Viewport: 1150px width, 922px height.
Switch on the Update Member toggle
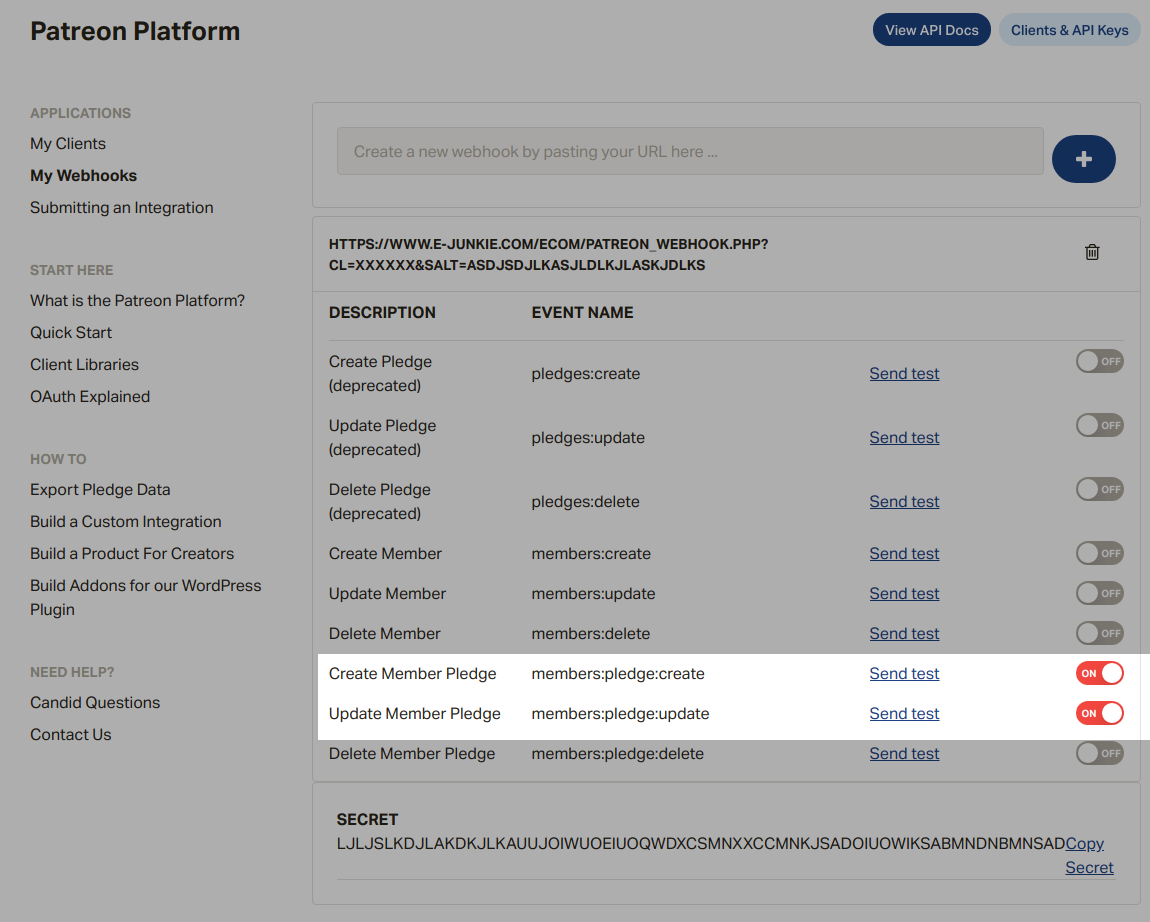[x=1099, y=593]
